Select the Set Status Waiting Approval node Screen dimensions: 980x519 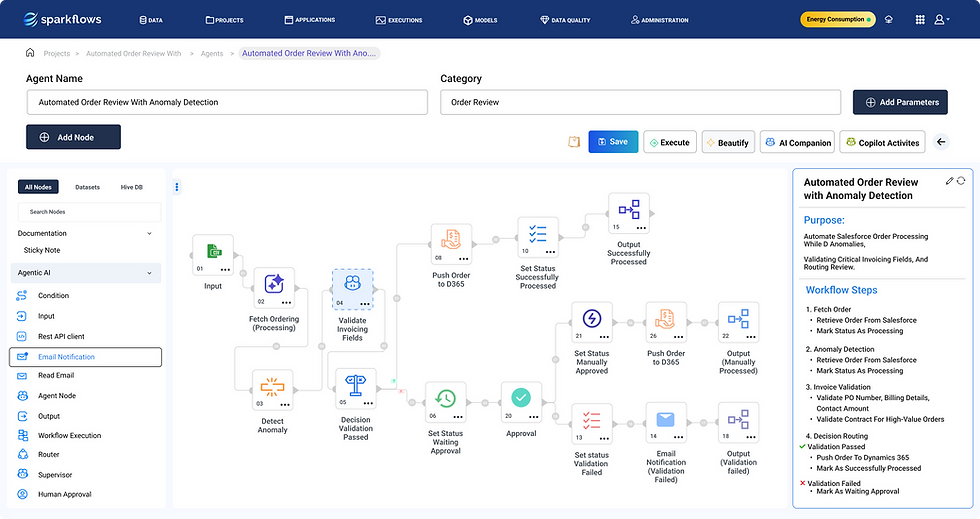[446, 402]
